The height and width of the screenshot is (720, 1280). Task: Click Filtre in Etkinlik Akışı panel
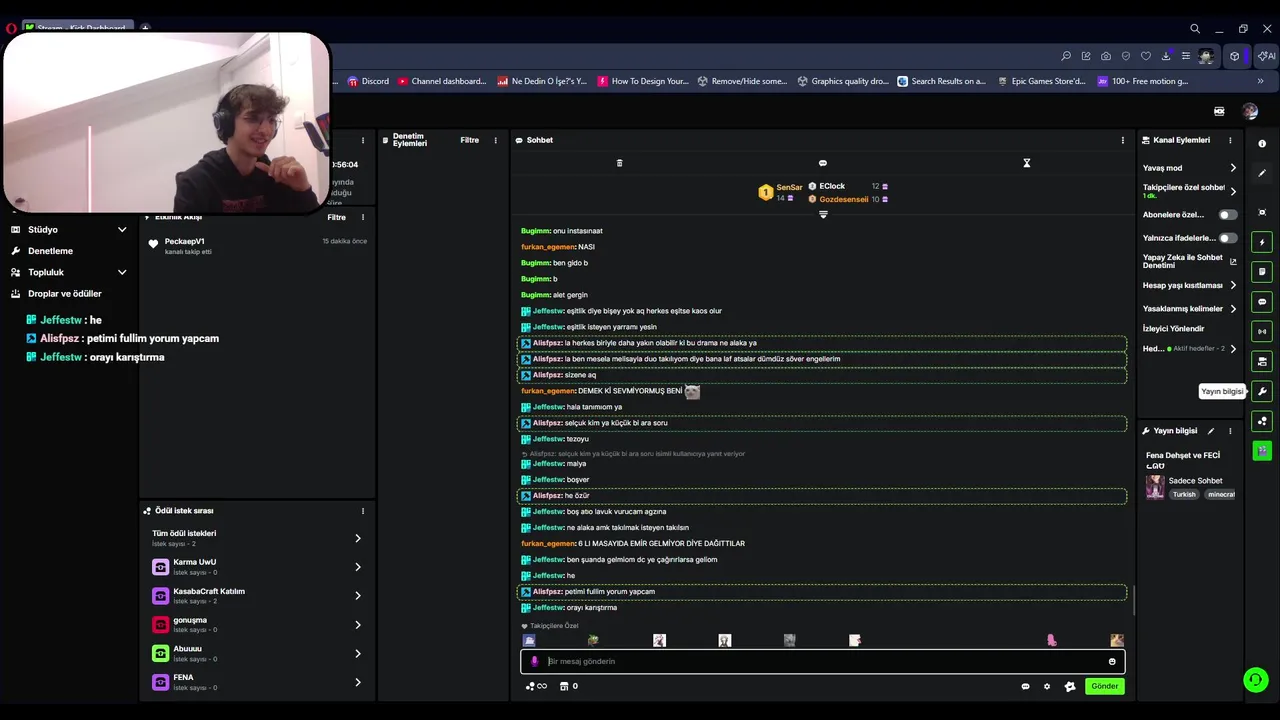pyautogui.click(x=336, y=217)
